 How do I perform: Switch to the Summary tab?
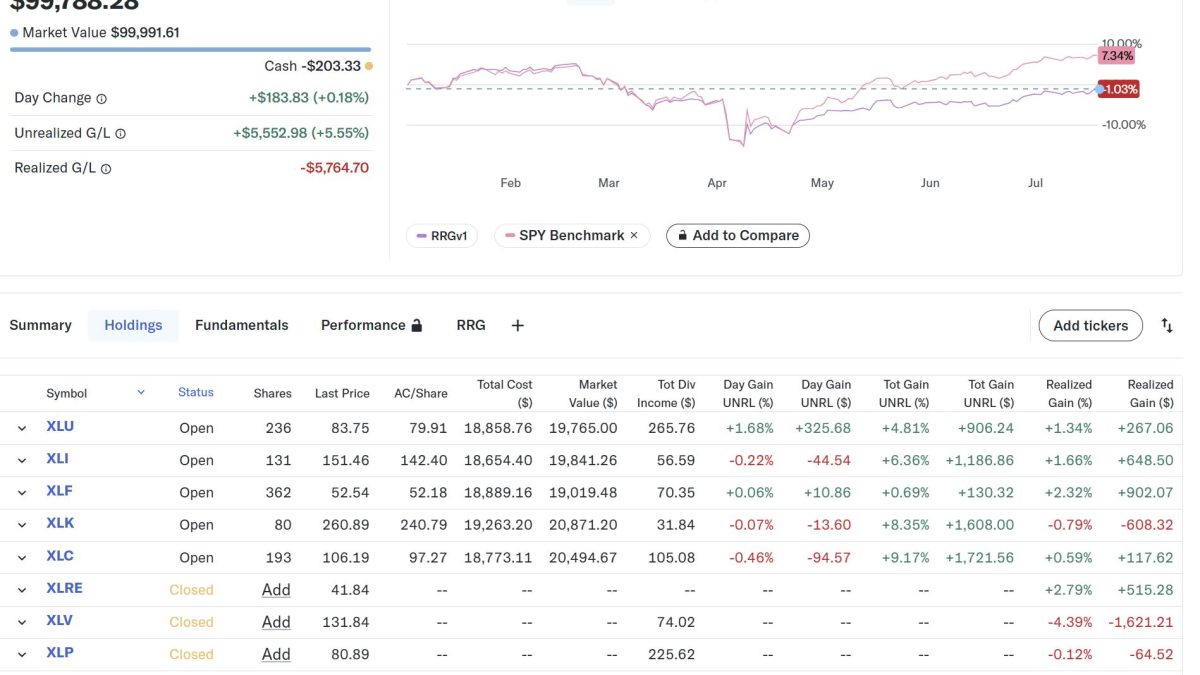(x=41, y=325)
